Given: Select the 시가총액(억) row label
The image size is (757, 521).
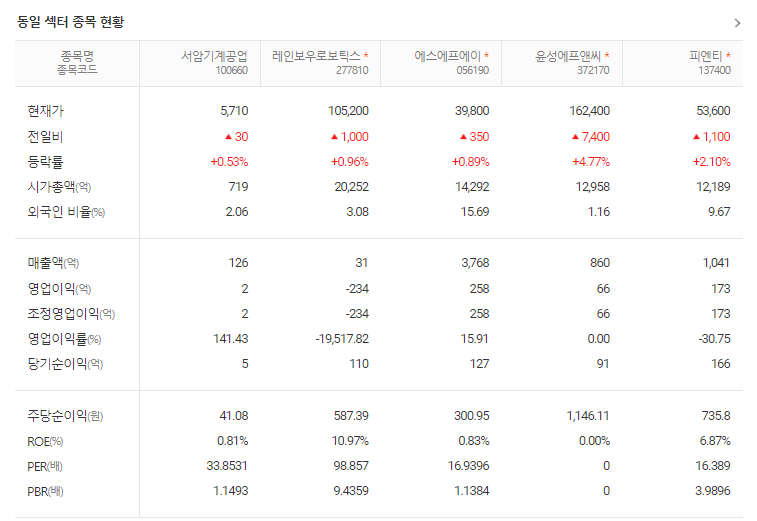Looking at the screenshot, I should click(59, 187).
